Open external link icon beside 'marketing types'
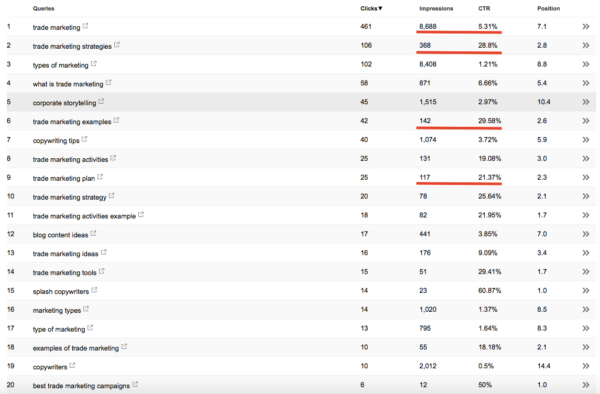 pos(86,309)
